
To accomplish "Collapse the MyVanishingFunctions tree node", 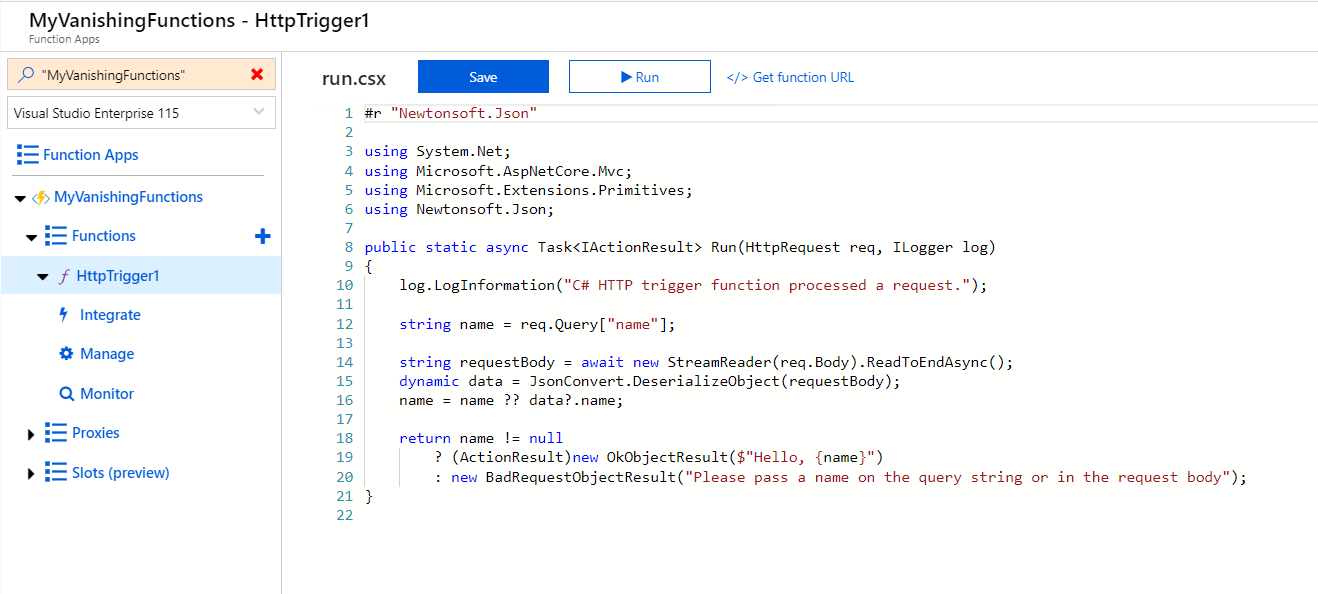I will point(20,198).
